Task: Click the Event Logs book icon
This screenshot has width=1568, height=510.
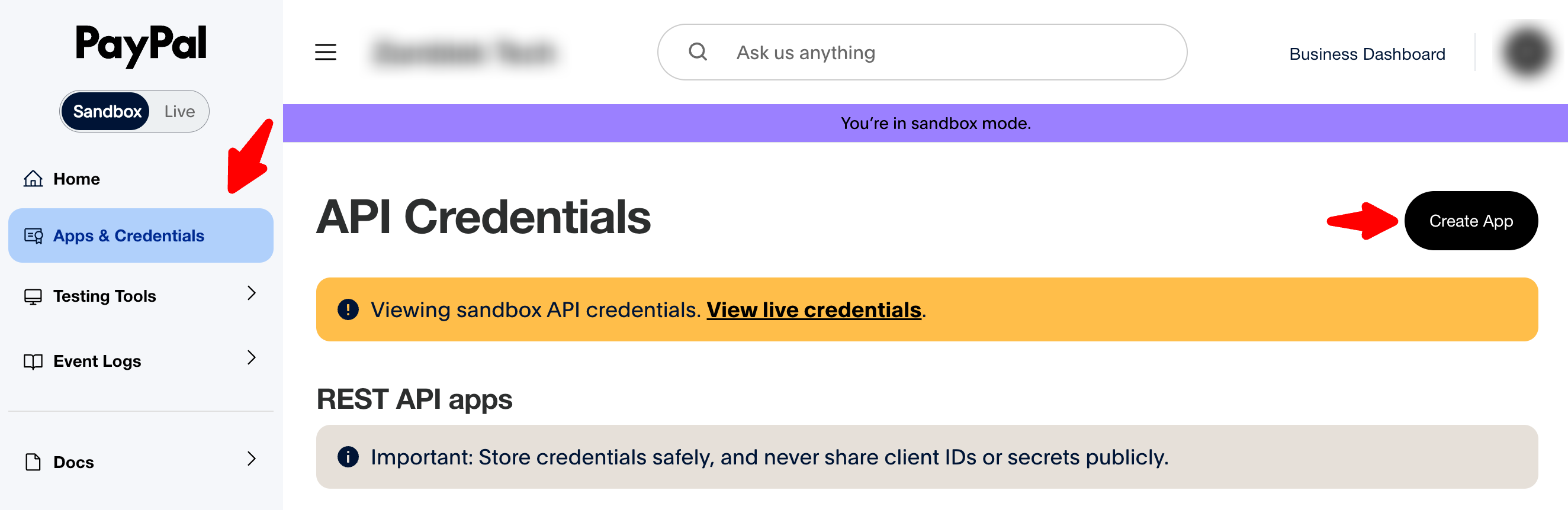Action: [33, 361]
